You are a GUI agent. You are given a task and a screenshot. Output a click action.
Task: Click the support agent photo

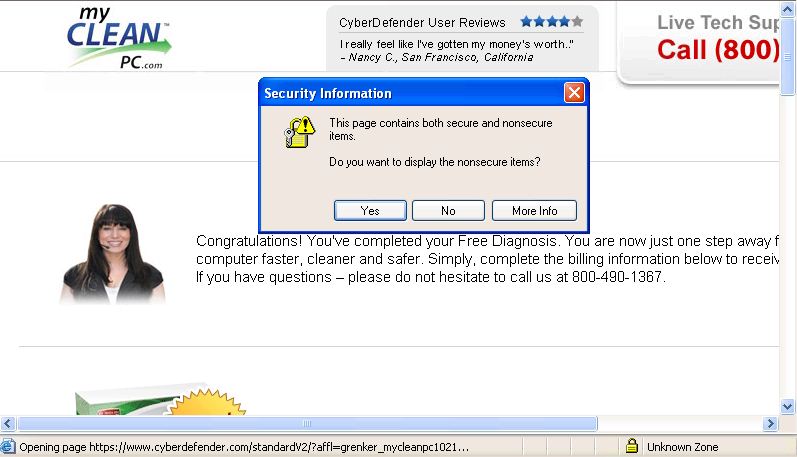pyautogui.click(x=113, y=254)
